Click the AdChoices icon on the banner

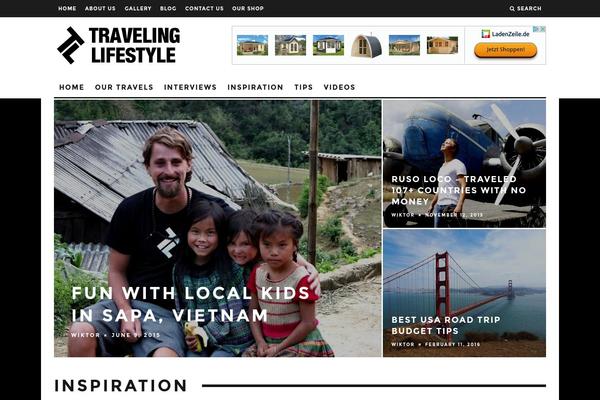tap(540, 29)
